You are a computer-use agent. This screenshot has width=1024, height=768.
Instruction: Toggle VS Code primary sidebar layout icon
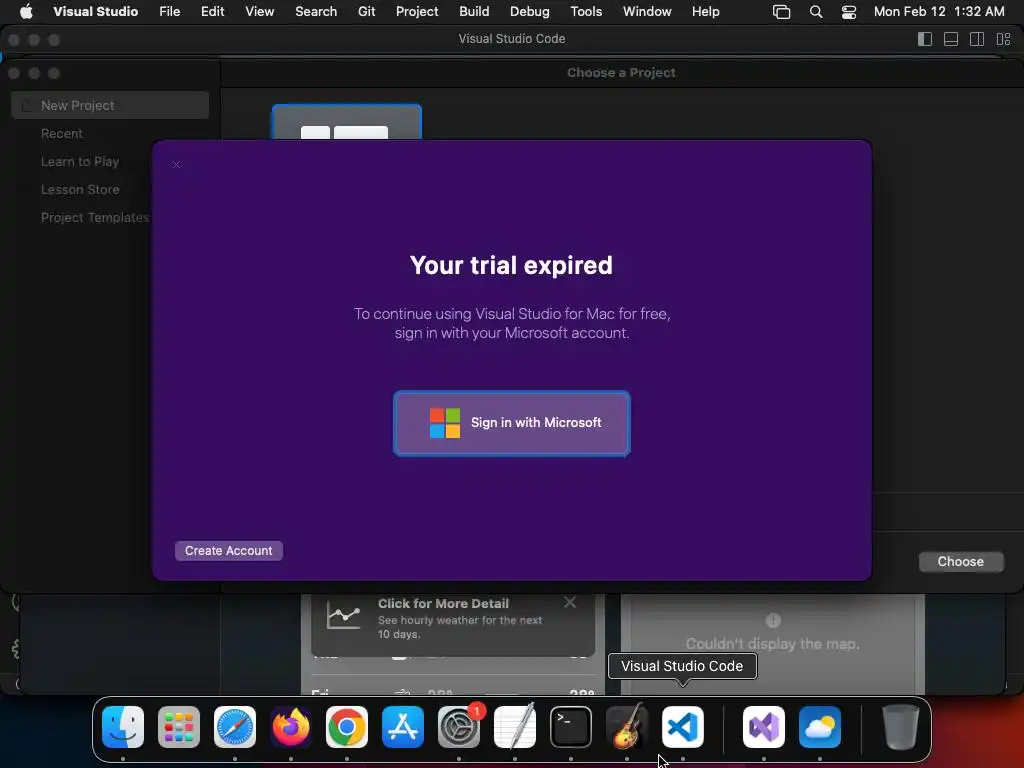coord(925,39)
